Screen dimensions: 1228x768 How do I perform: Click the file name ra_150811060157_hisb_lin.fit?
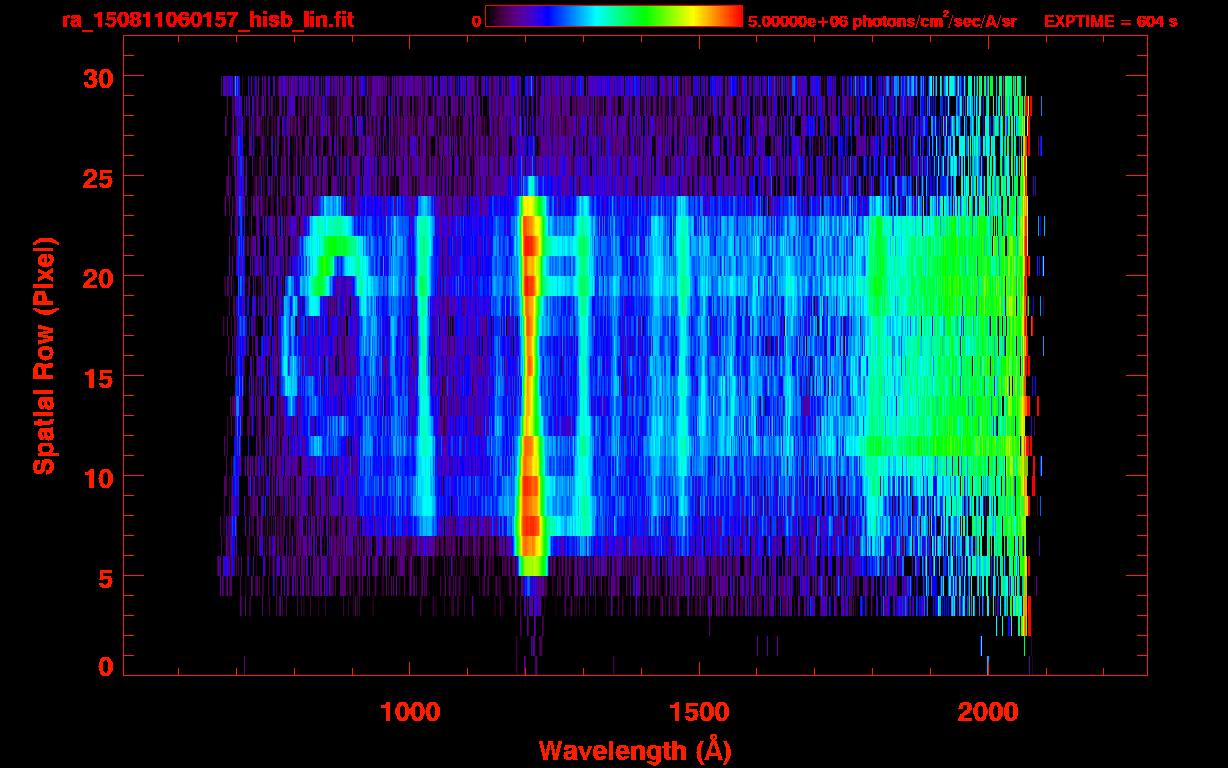click(x=207, y=20)
